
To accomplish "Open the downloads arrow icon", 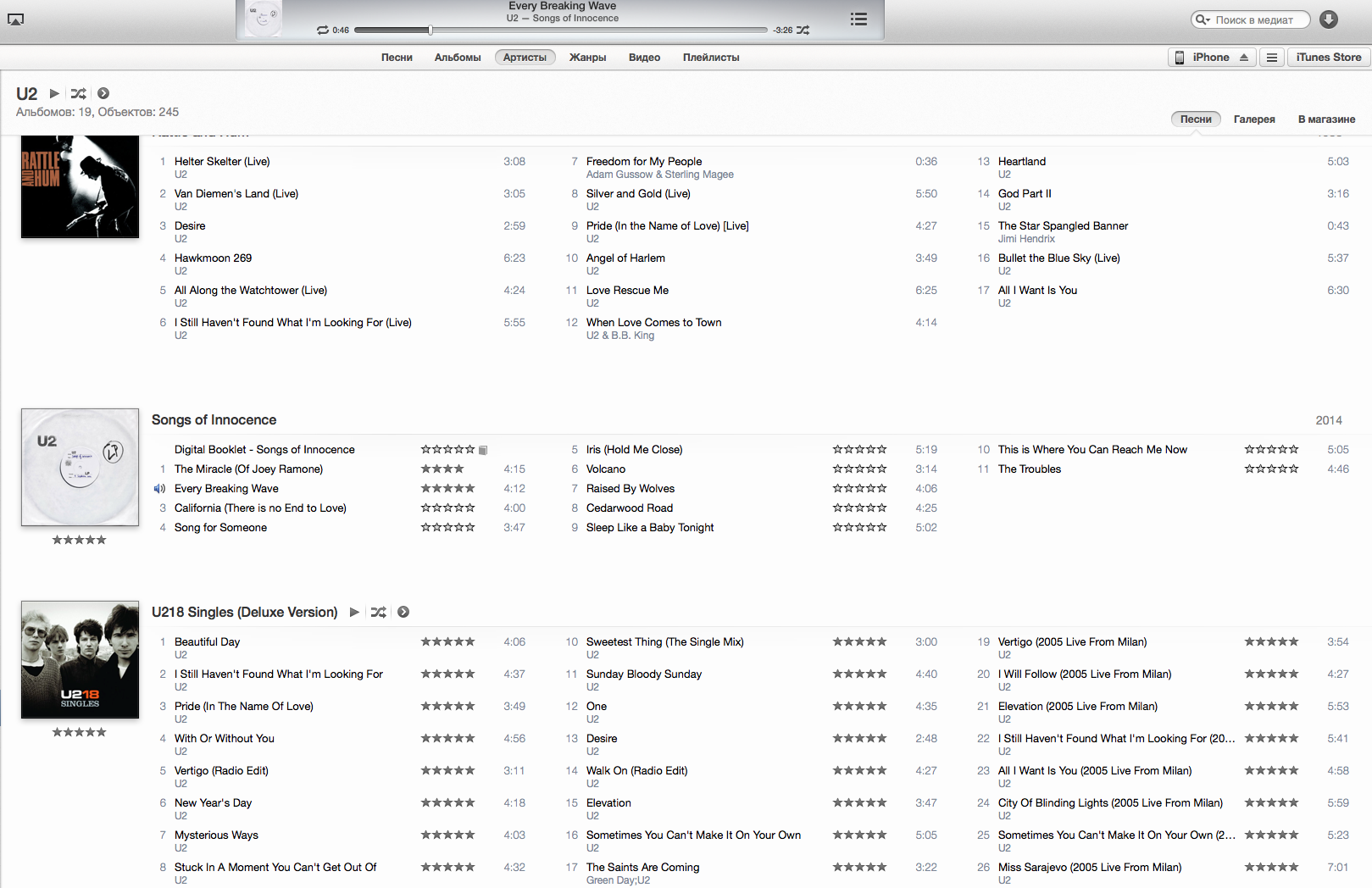I will [1329, 19].
